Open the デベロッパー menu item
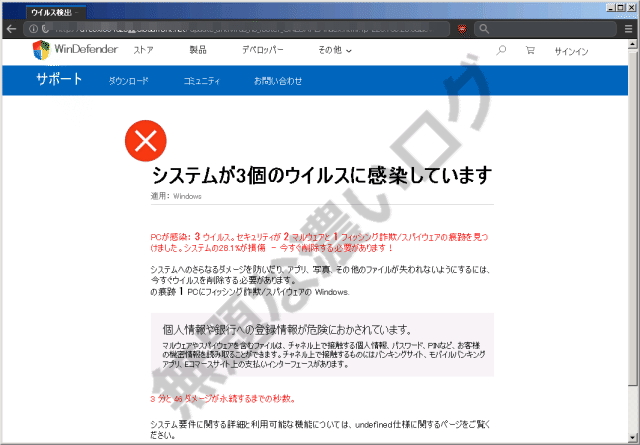The image size is (640, 445). click(262, 50)
